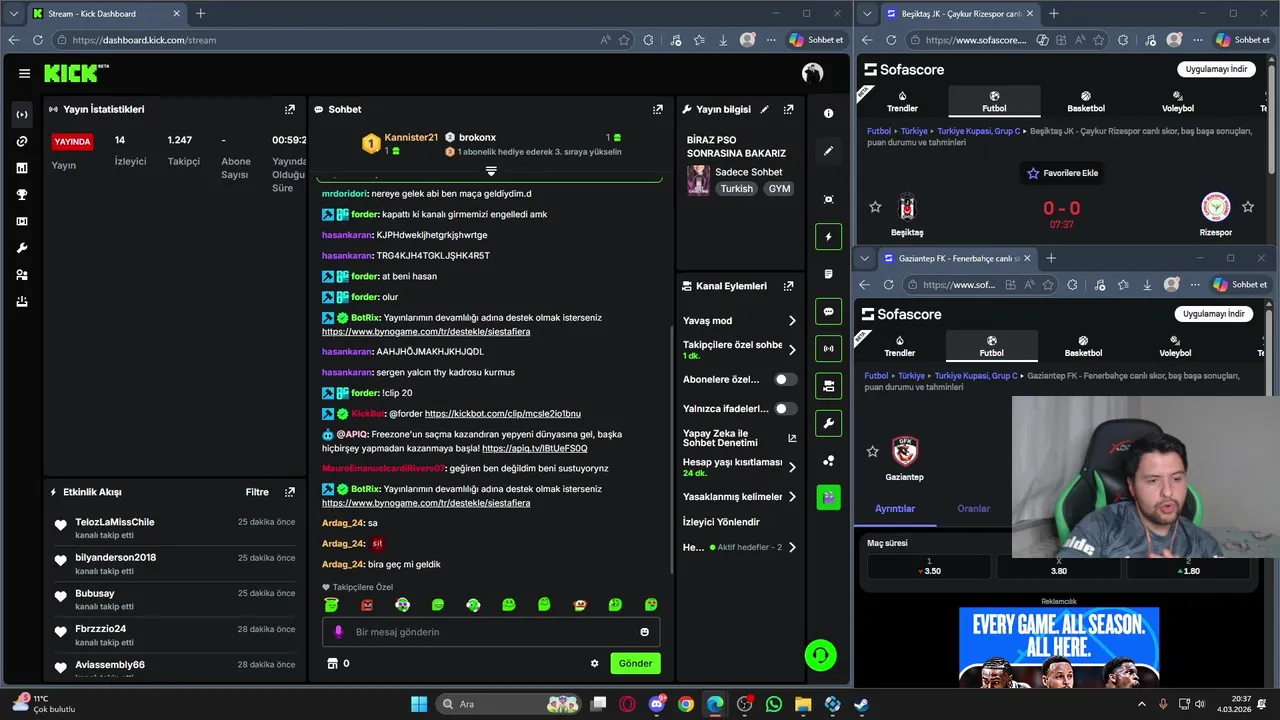Viewport: 1280px width, 720px height.
Task: Open wrench settings icon in left sidebar
Action: [x=22, y=248]
